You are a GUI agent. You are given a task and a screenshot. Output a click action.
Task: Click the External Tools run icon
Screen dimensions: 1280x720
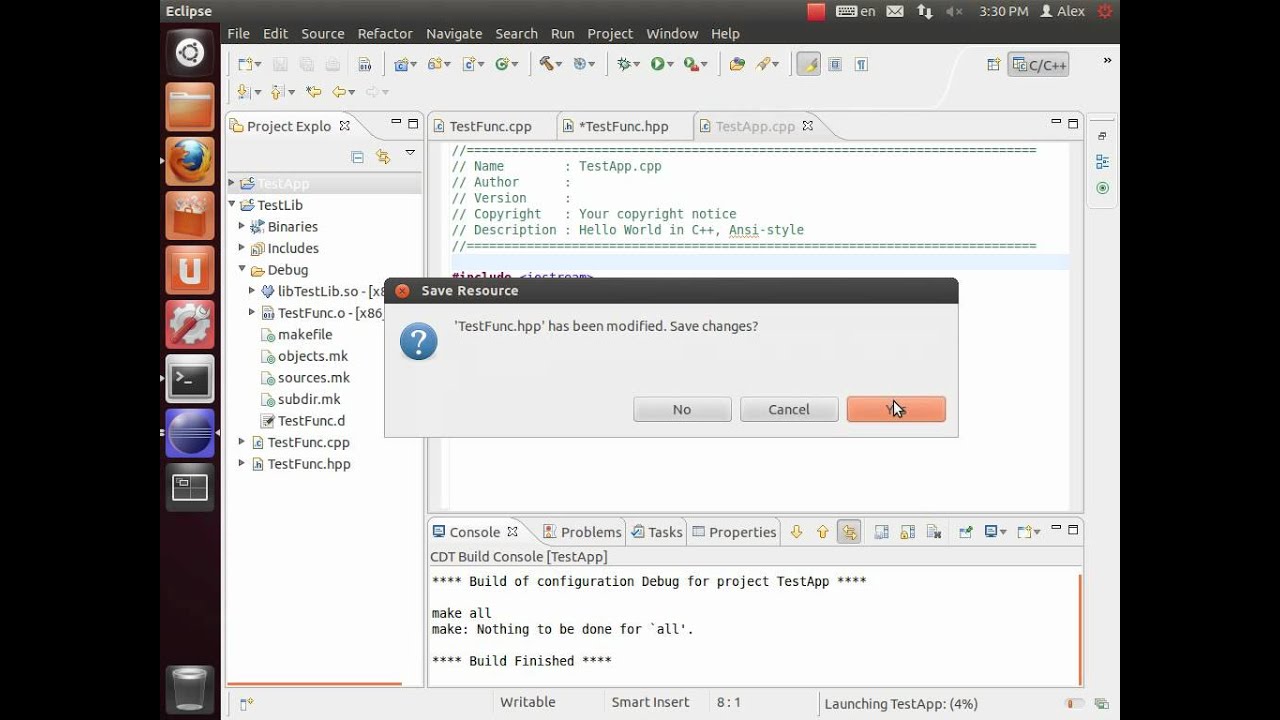(691, 64)
